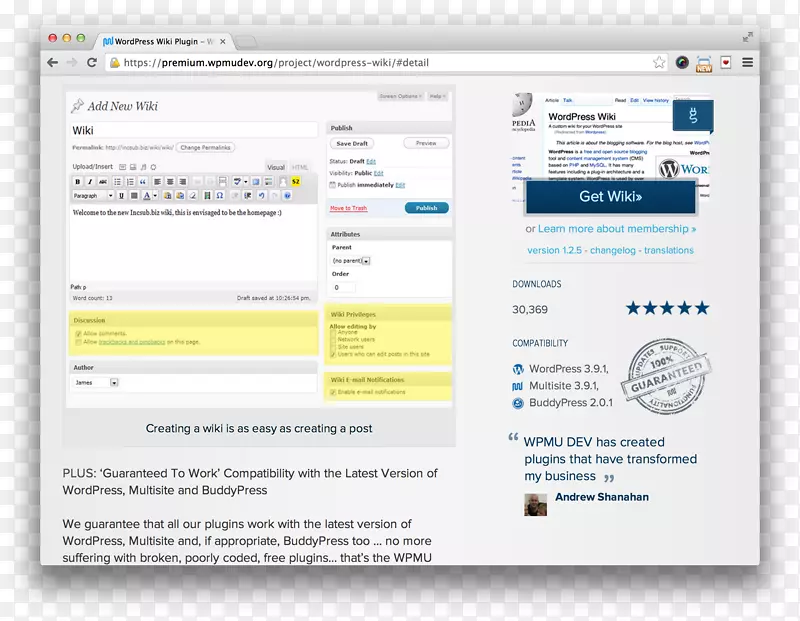Add audio via the Upload/Insert music icon
This screenshot has width=800, height=621.
[143, 167]
